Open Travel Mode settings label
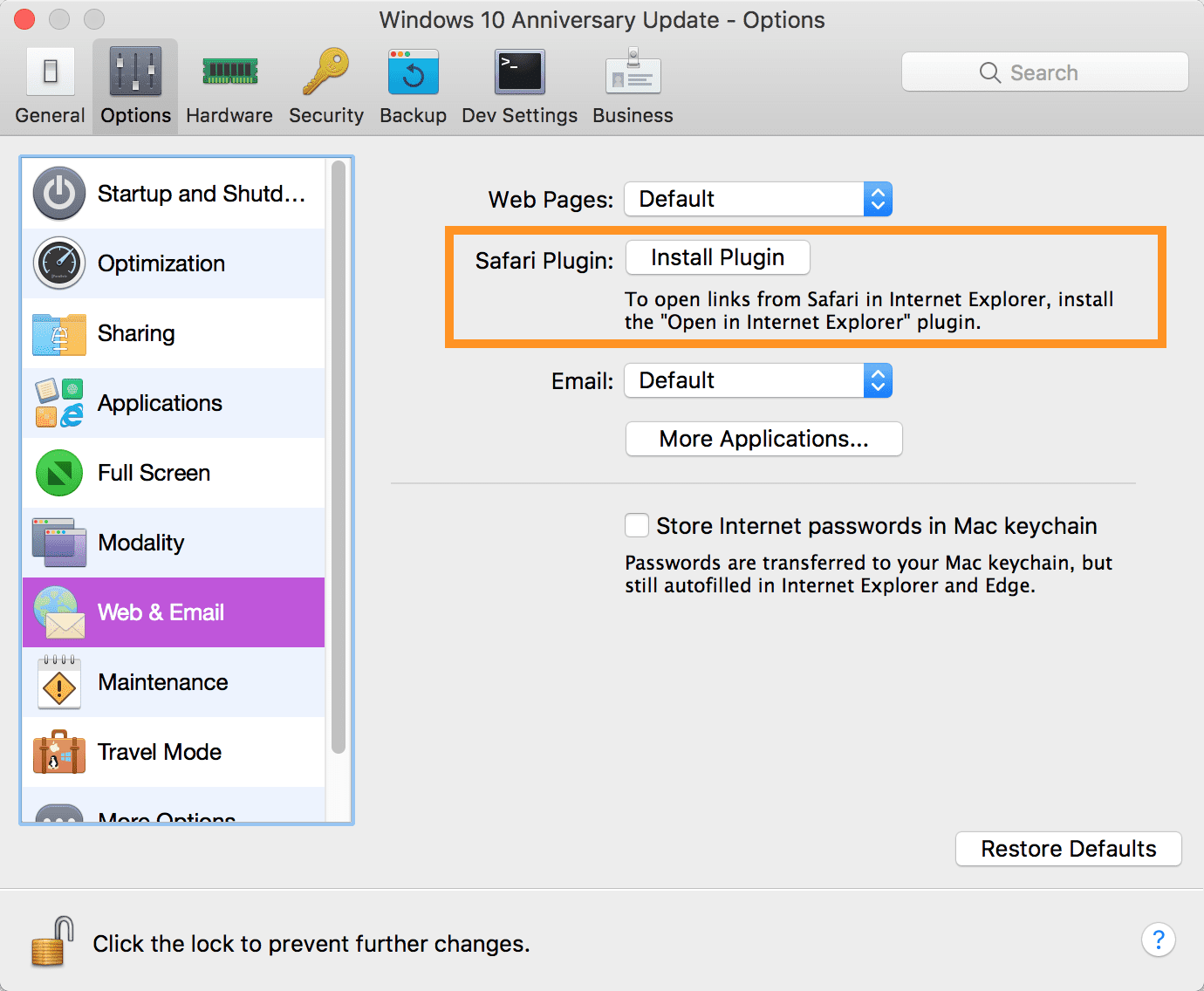Viewport: 1204px width, 991px height. pyautogui.click(x=160, y=752)
